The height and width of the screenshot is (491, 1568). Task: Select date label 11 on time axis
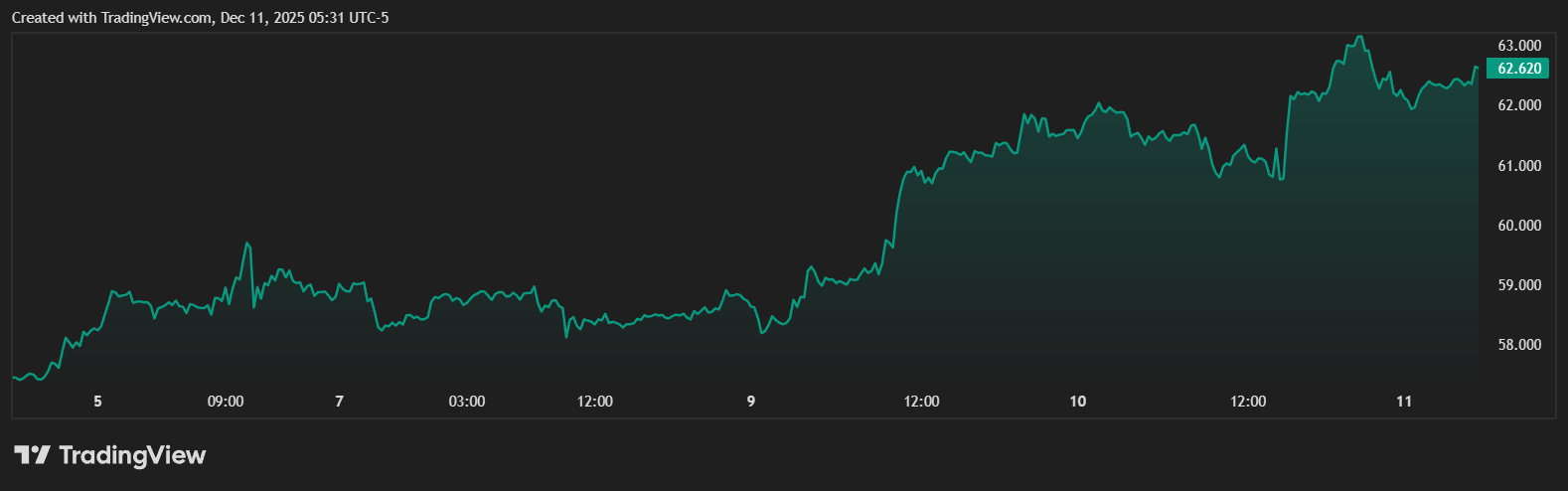1404,402
